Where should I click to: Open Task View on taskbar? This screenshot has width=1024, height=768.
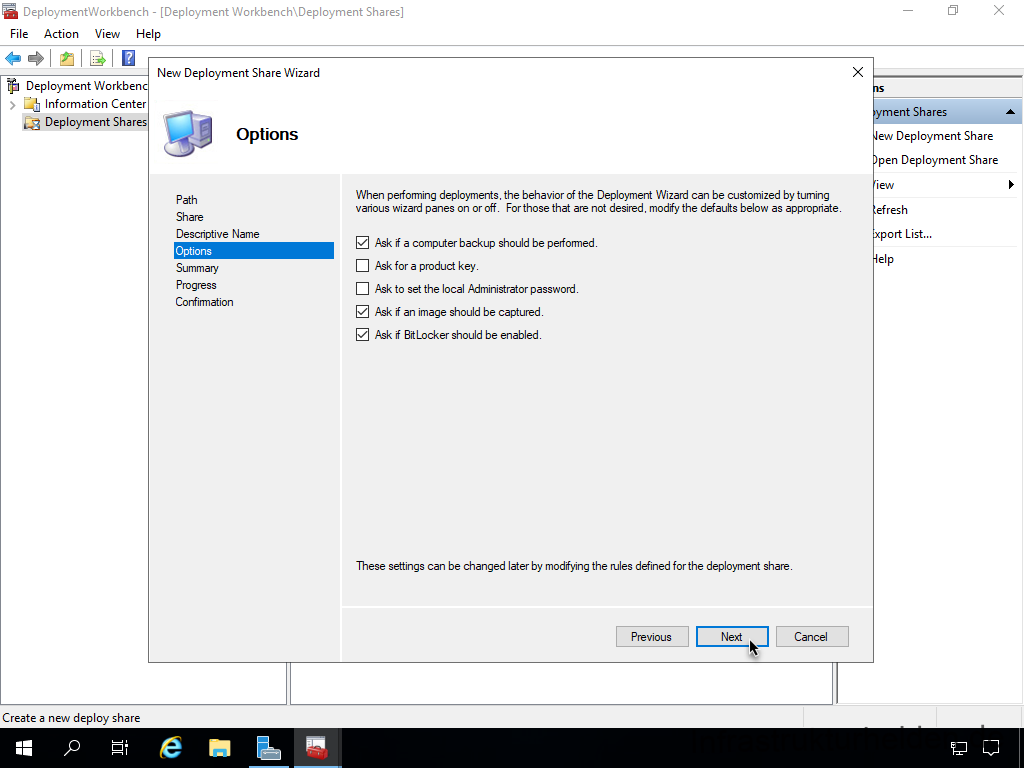click(120, 748)
